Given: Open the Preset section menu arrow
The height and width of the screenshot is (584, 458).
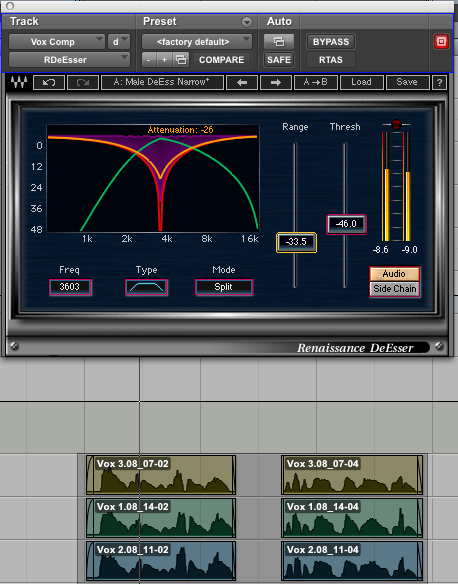Looking at the screenshot, I should [x=247, y=22].
